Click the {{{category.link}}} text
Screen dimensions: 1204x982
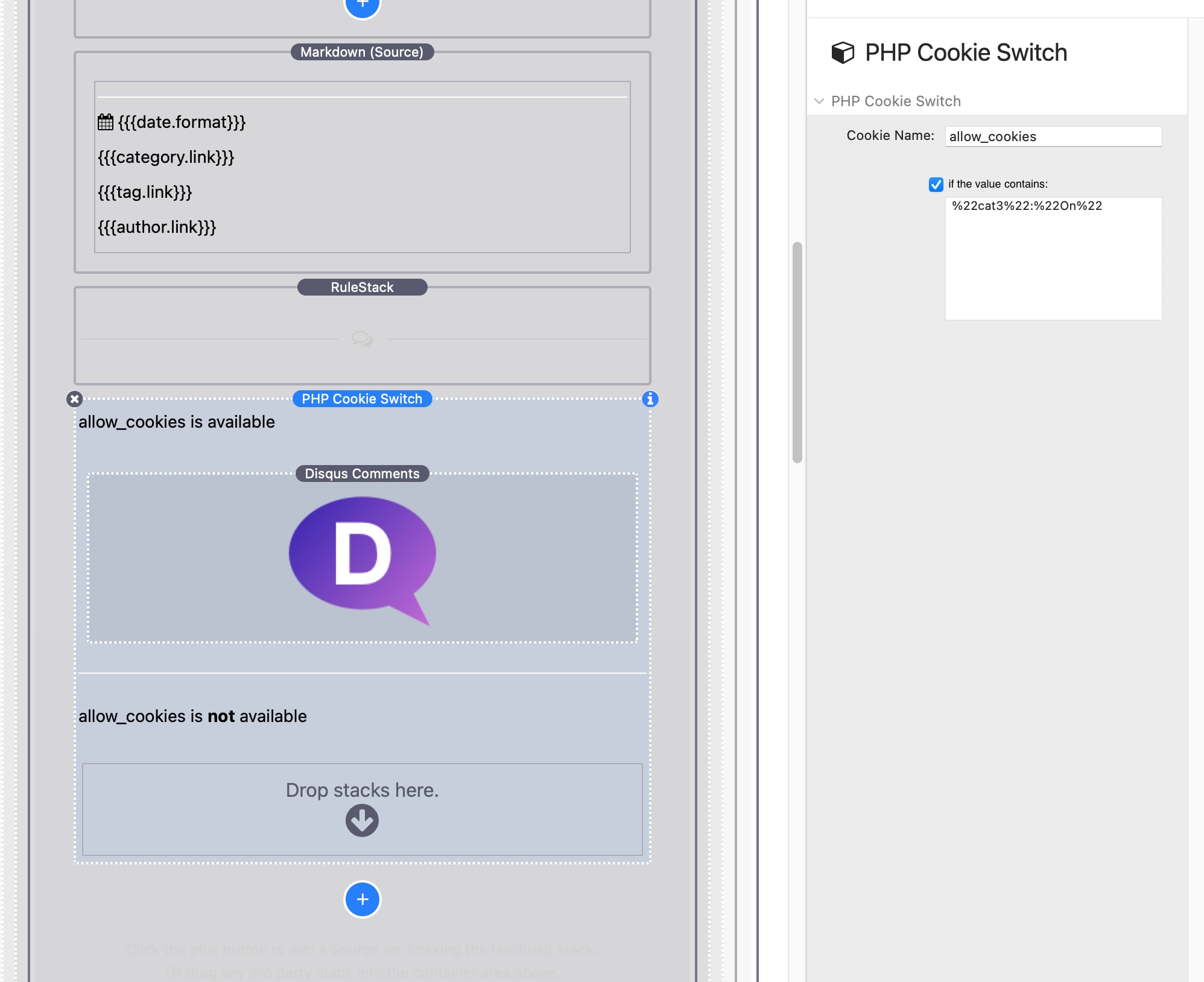tap(166, 157)
